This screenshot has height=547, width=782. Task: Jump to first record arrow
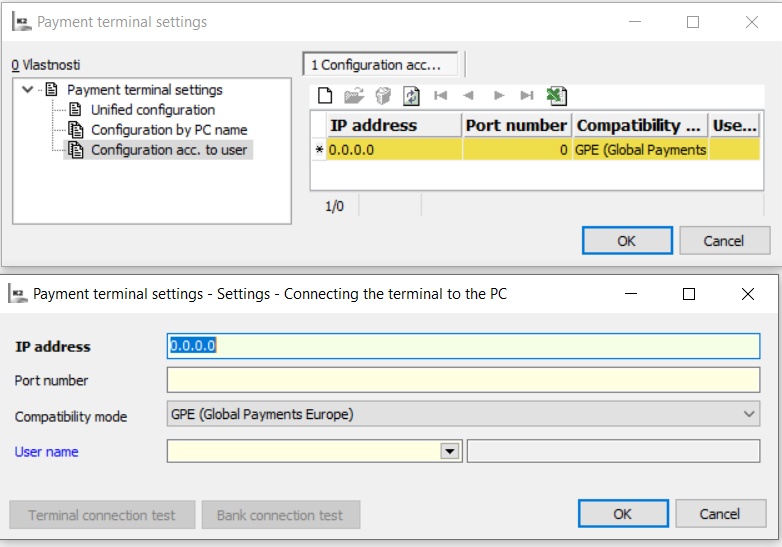(x=441, y=96)
